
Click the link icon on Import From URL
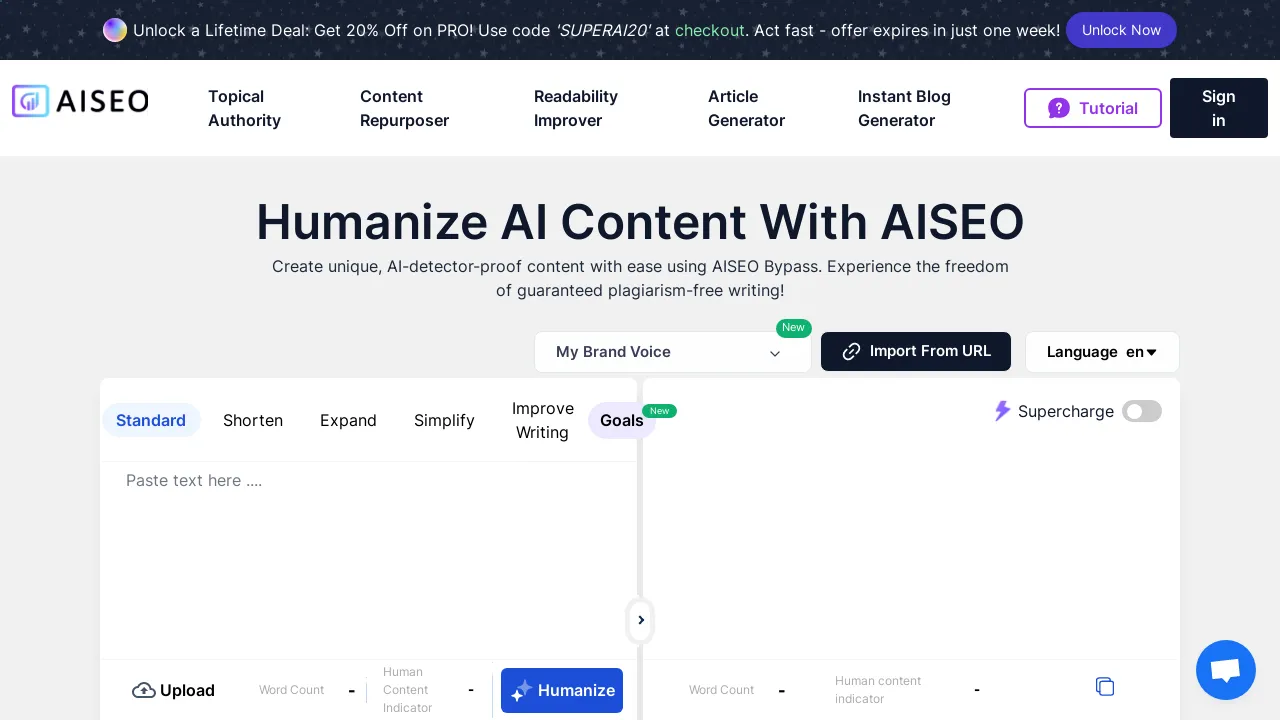coord(851,352)
